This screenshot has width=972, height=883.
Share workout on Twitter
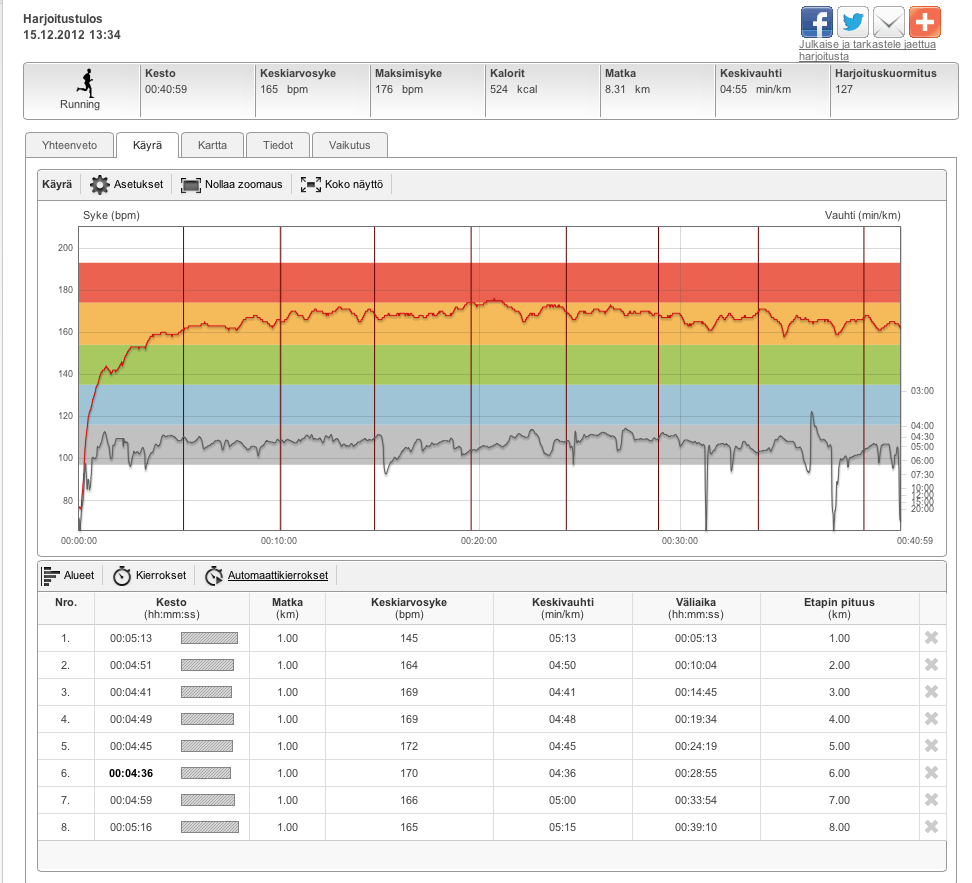click(853, 22)
